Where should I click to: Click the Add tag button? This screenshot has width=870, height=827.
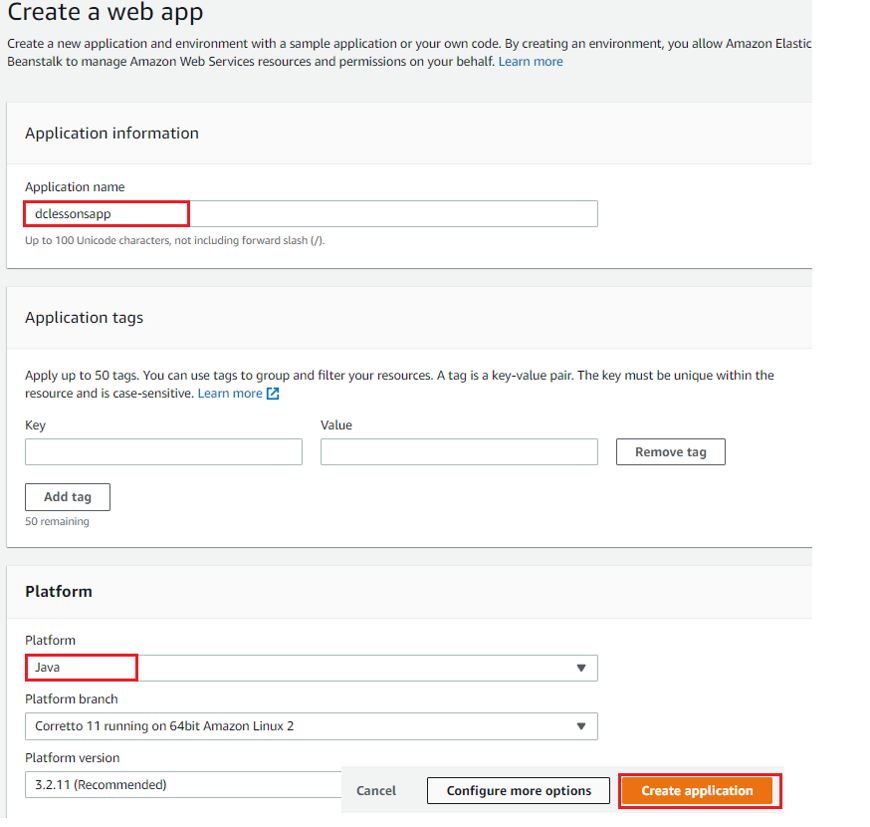pyautogui.click(x=68, y=497)
